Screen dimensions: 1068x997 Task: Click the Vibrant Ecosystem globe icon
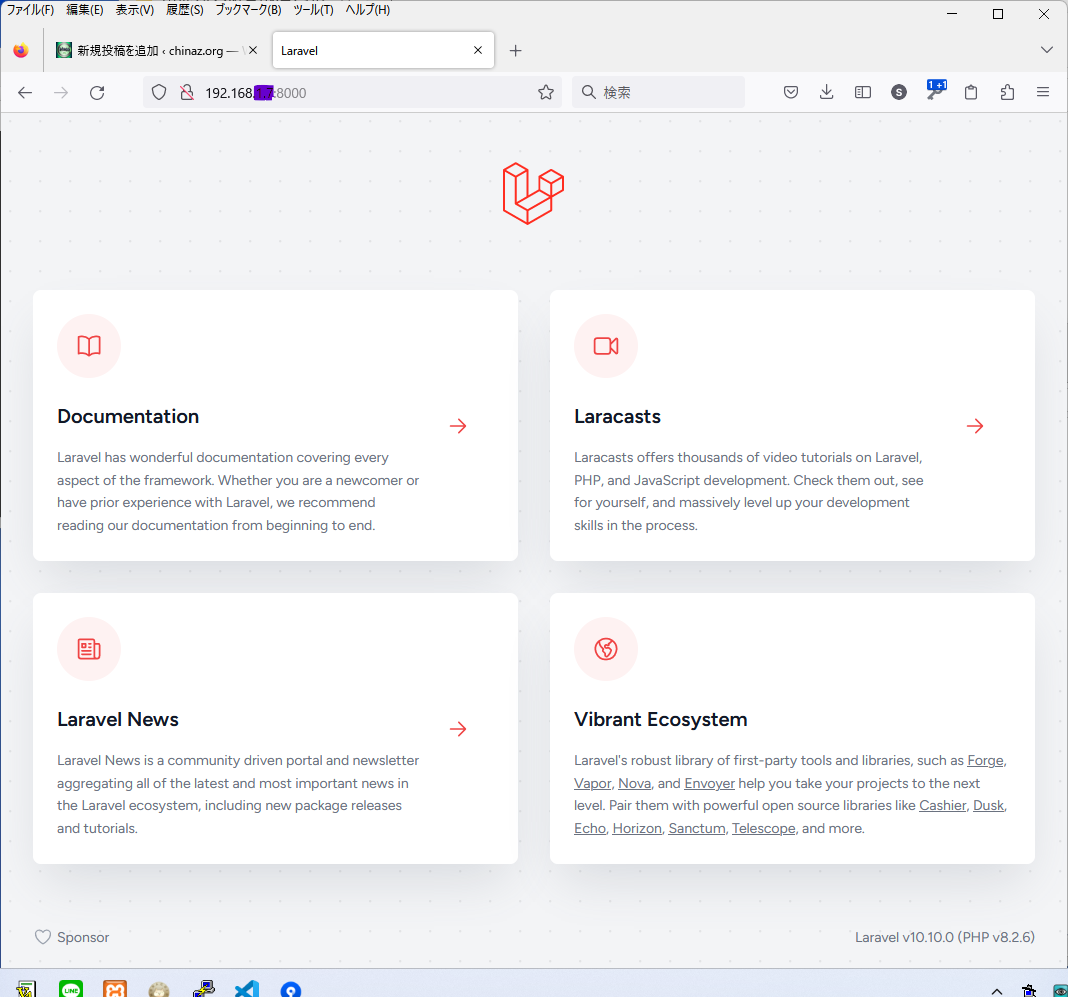point(606,649)
